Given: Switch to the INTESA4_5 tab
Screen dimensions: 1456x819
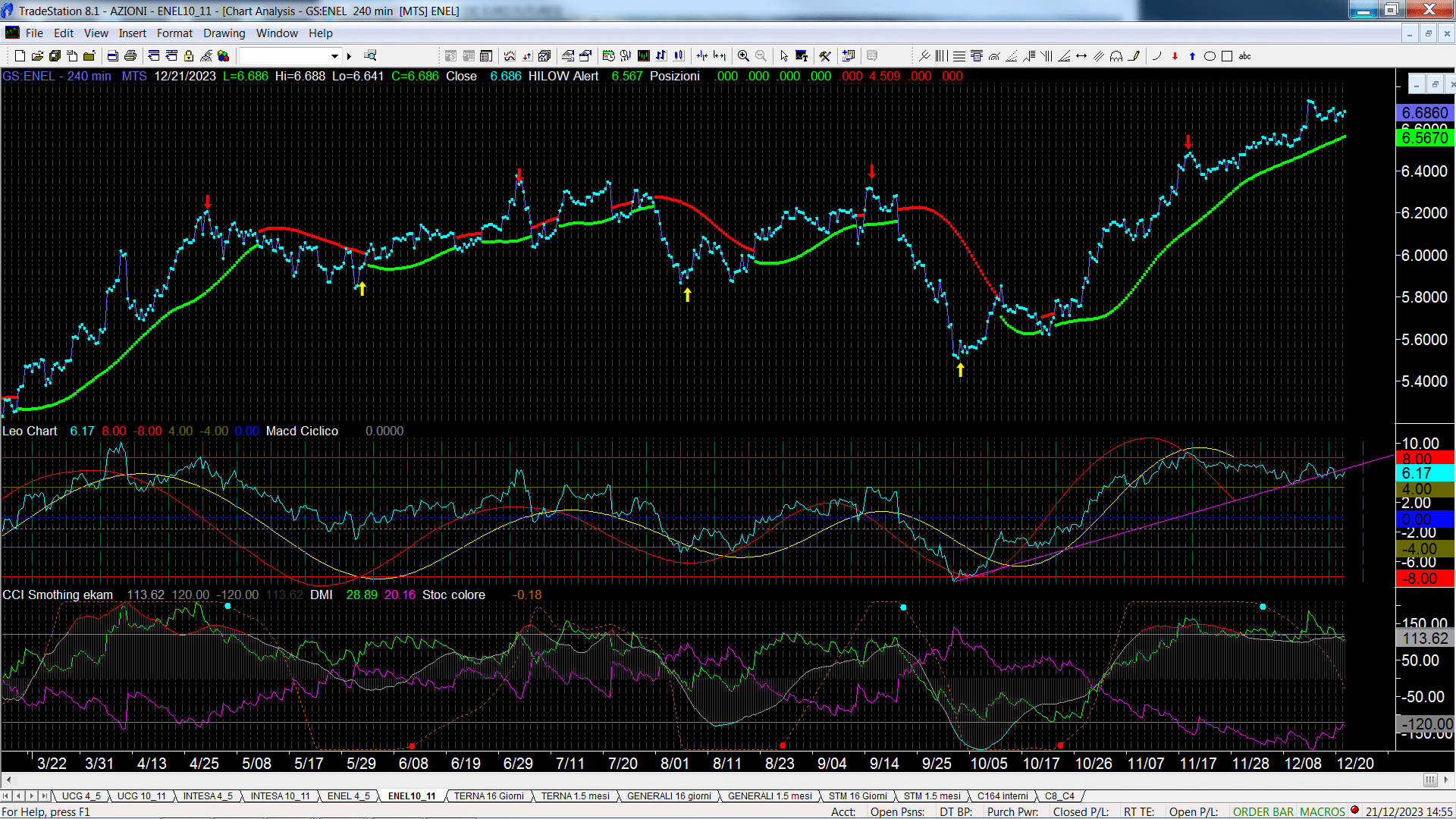Looking at the screenshot, I should point(208,795).
